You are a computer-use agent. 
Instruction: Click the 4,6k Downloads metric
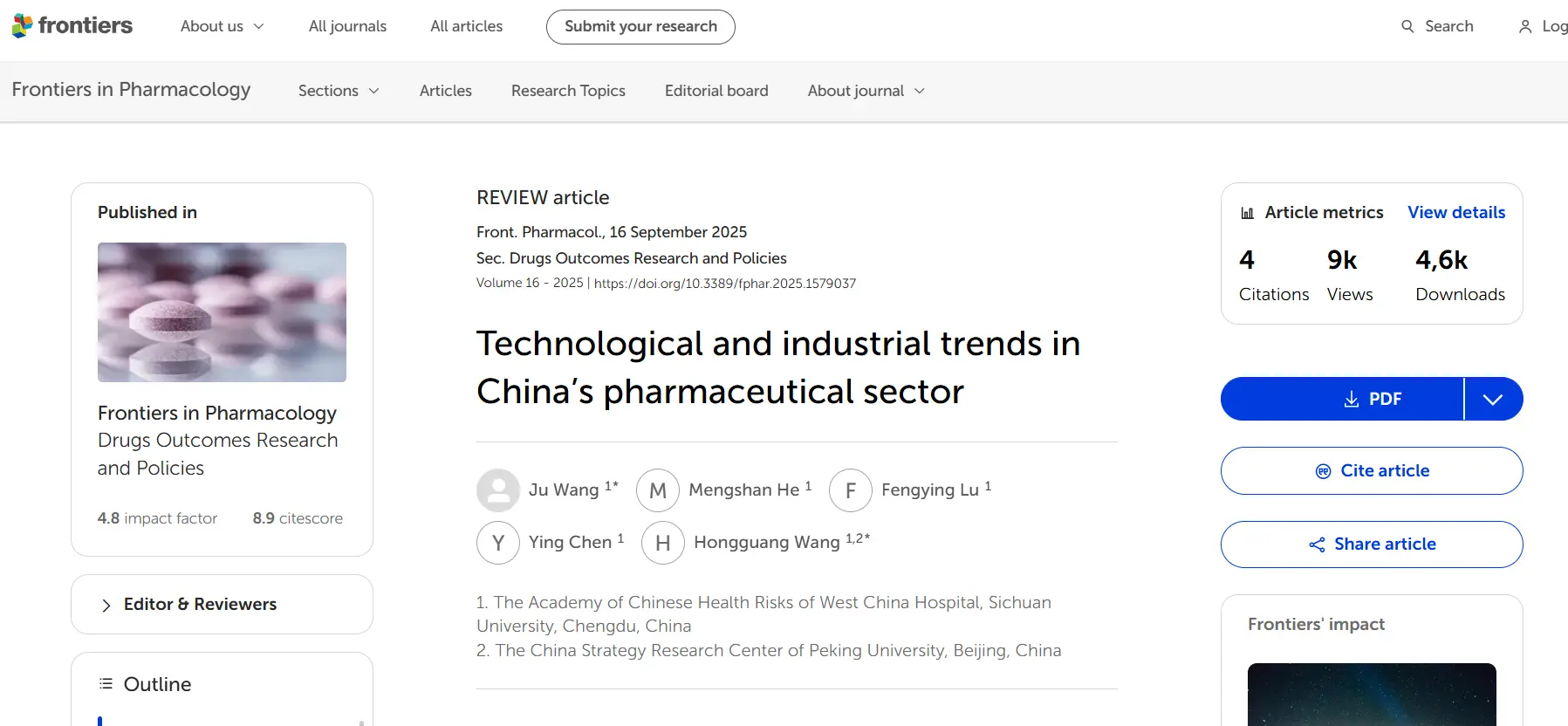tap(1460, 275)
